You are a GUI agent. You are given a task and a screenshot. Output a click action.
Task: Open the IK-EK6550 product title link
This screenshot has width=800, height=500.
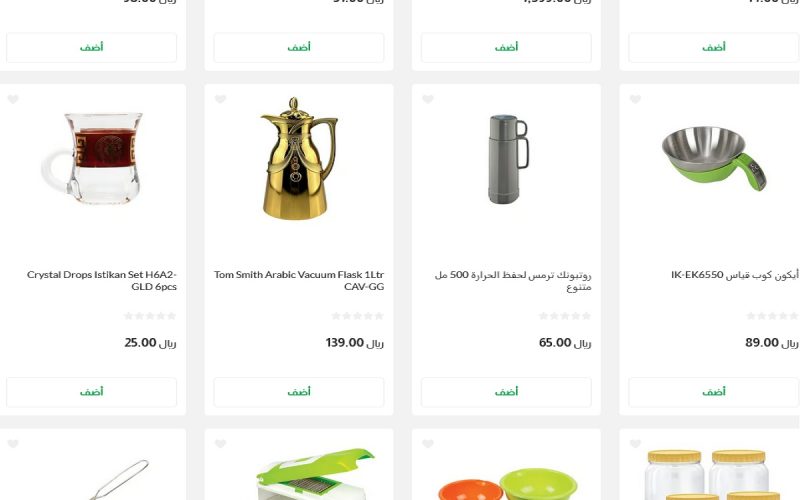[x=735, y=275]
